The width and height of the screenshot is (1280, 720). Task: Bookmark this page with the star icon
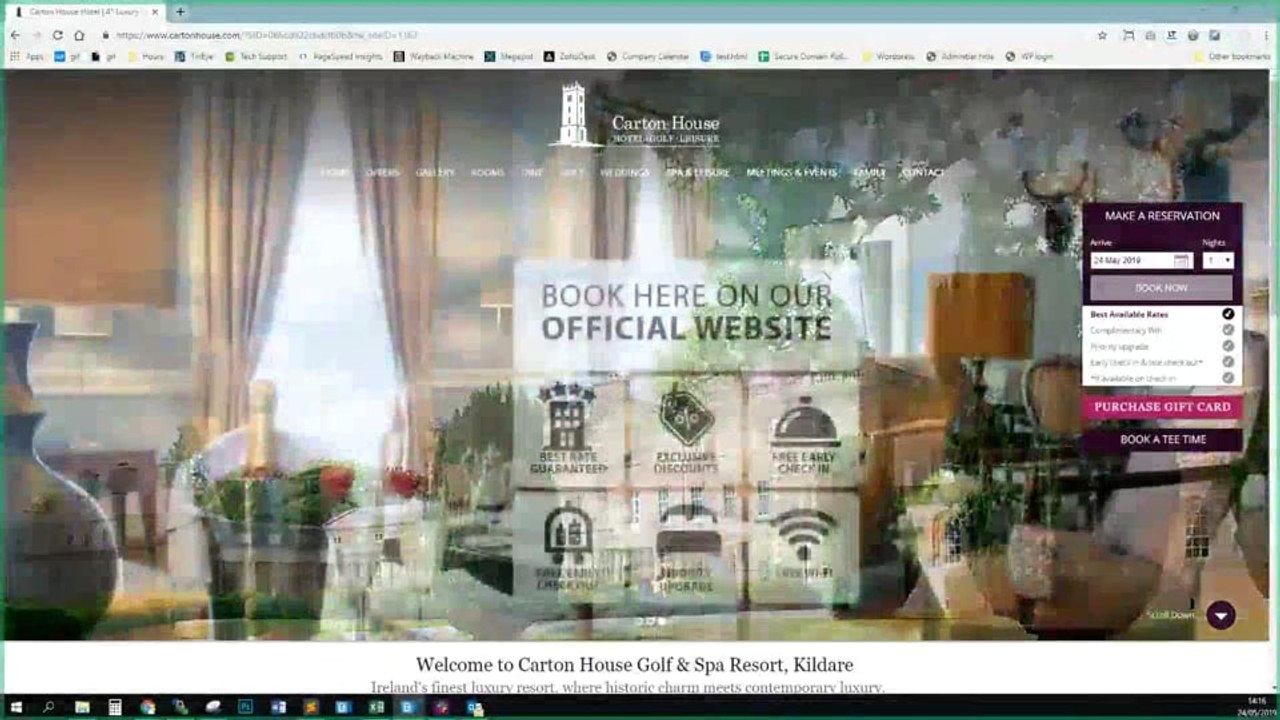[x=1102, y=35]
